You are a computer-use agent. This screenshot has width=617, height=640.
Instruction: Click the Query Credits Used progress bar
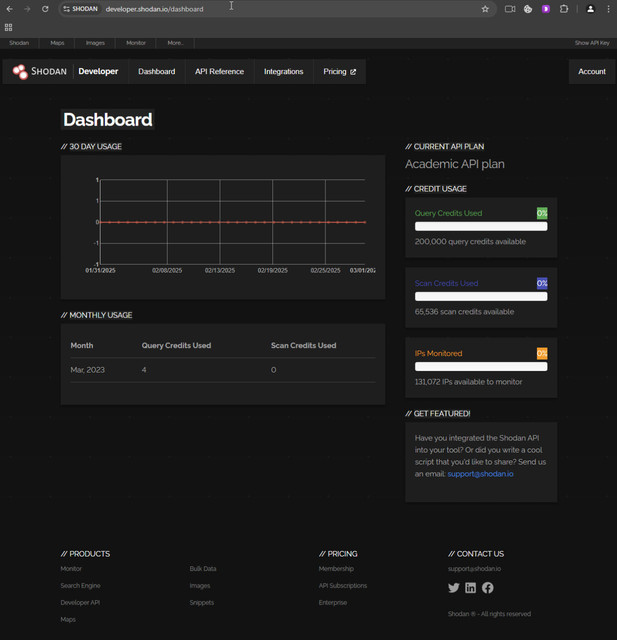[481, 227]
